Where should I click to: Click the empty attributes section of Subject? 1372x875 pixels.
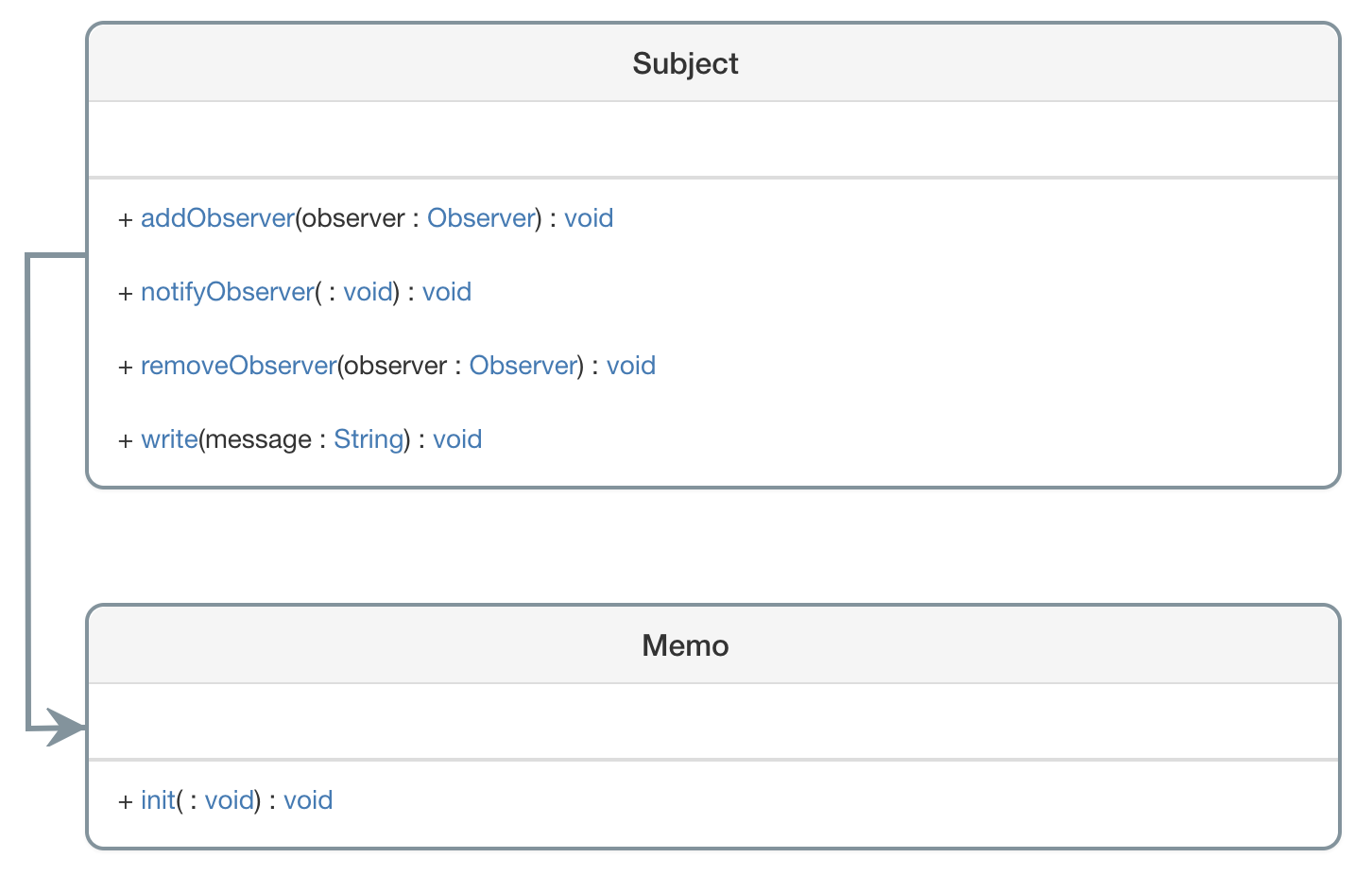click(x=713, y=139)
